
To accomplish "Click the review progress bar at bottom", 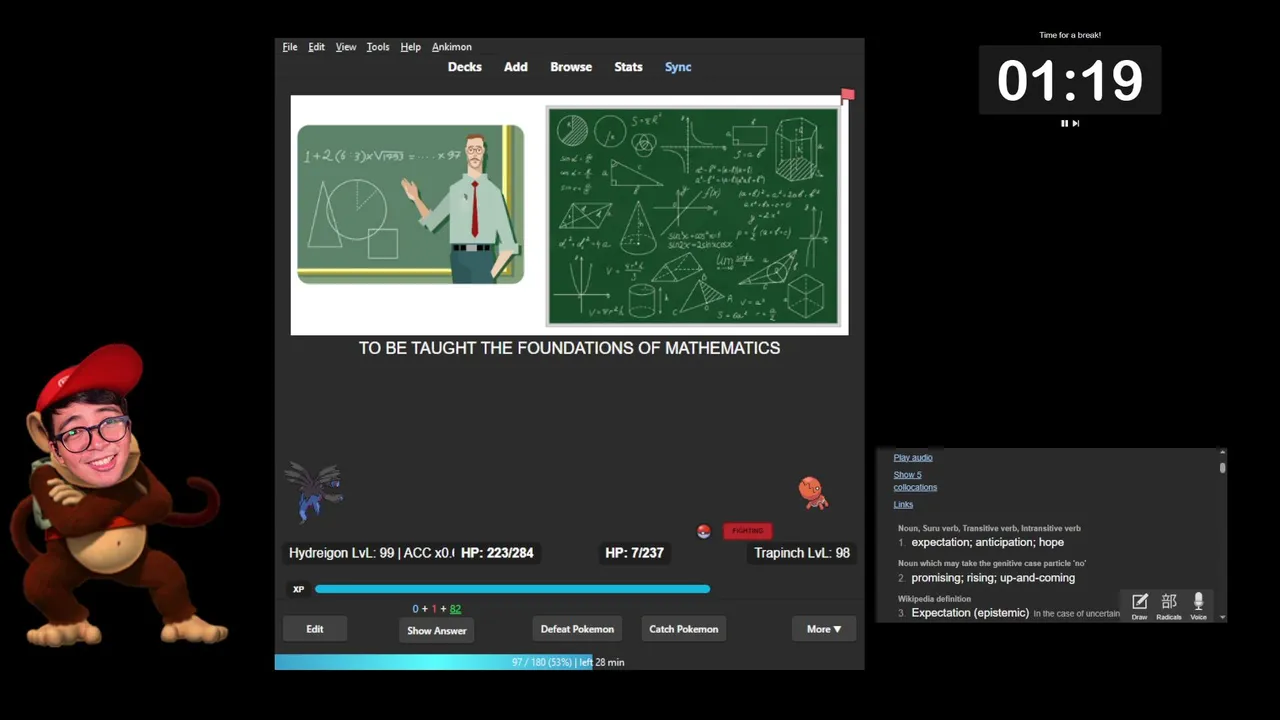I will (x=569, y=662).
